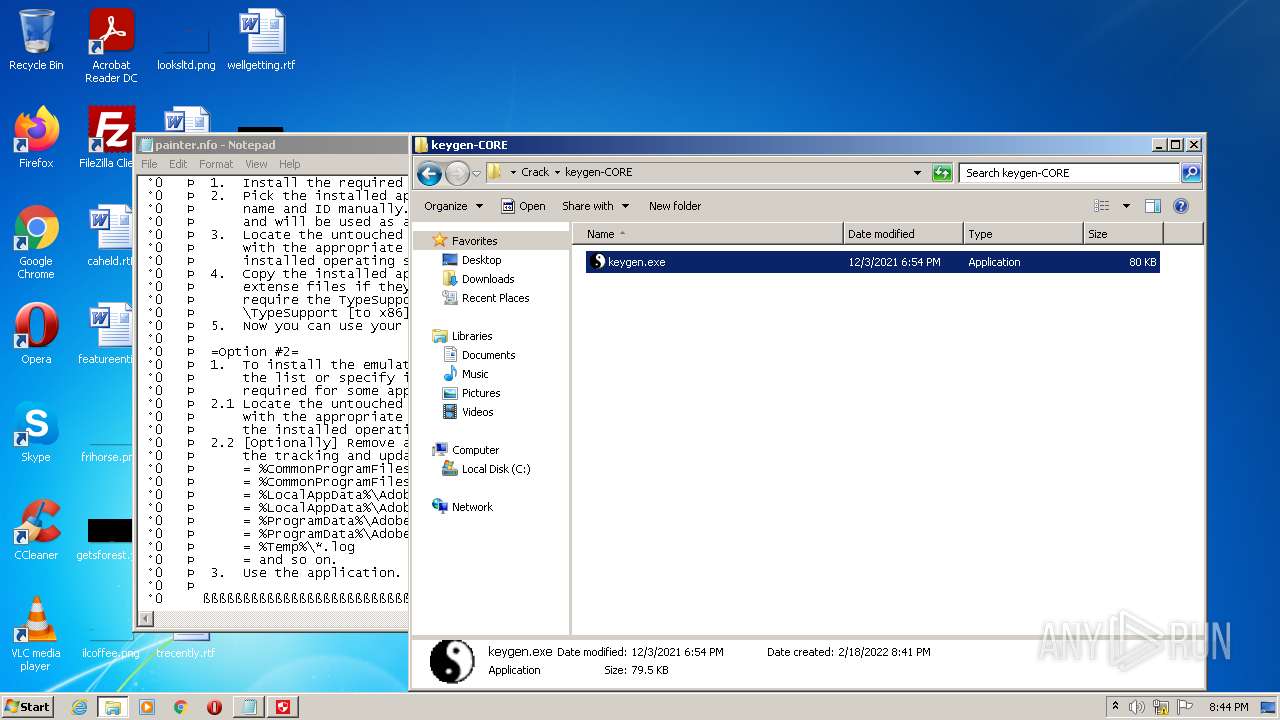Open Notepad Help menu
This screenshot has height=720, width=1280.
[x=289, y=164]
